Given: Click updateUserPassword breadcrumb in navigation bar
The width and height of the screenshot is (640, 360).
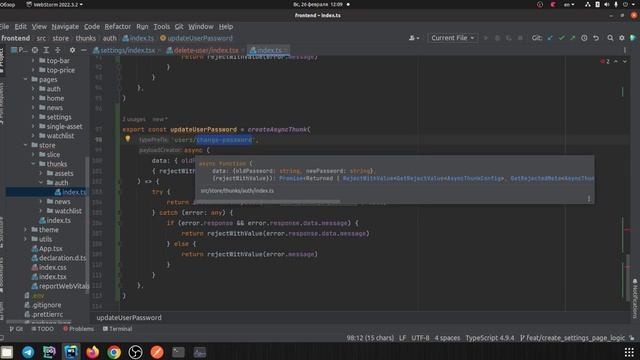Looking at the screenshot, I should click(196, 38).
